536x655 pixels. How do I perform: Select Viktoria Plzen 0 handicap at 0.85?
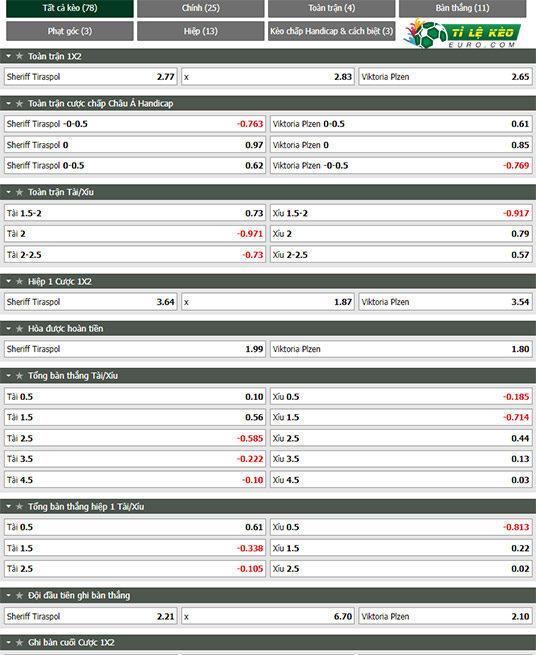(x=401, y=145)
